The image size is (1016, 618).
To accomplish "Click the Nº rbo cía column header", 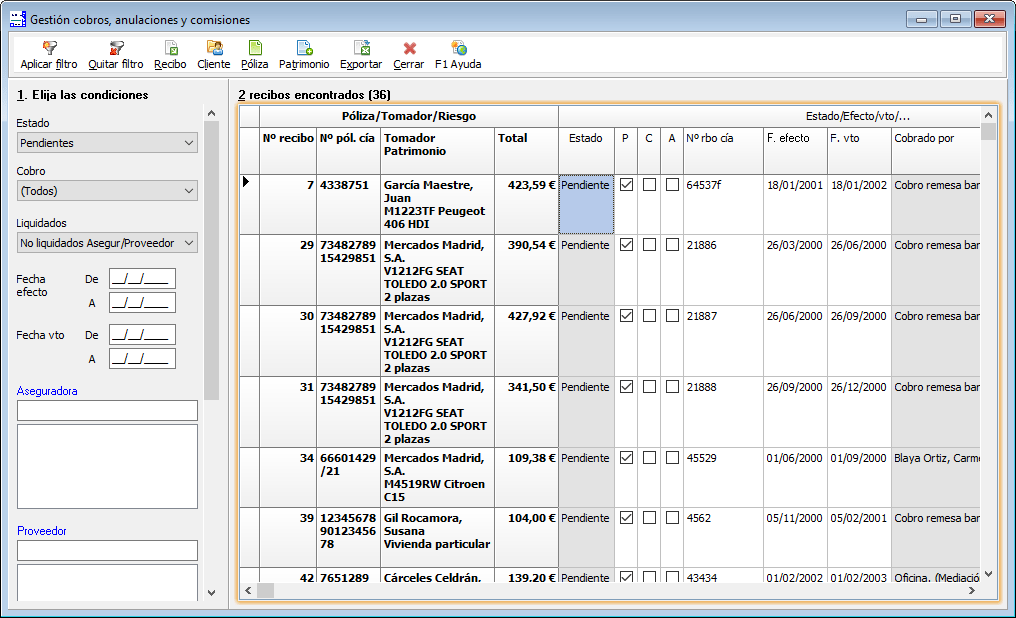I will [723, 151].
